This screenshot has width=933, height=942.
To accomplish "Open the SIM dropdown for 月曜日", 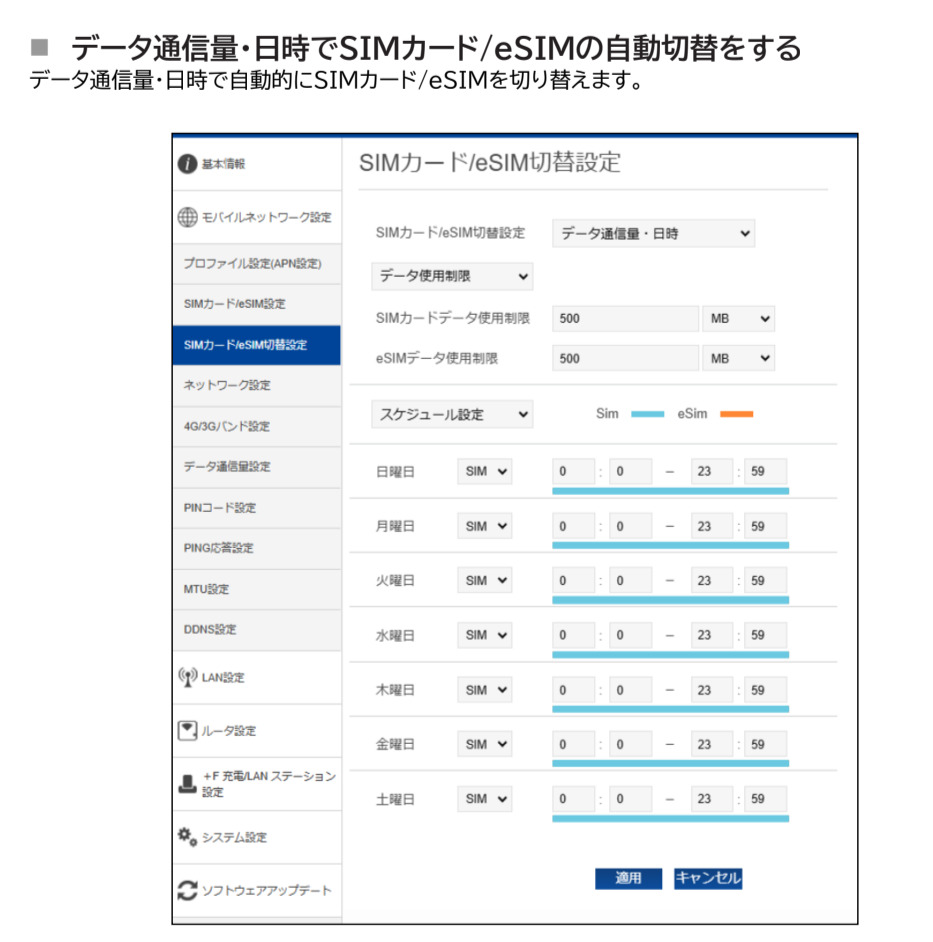I will click(484, 526).
